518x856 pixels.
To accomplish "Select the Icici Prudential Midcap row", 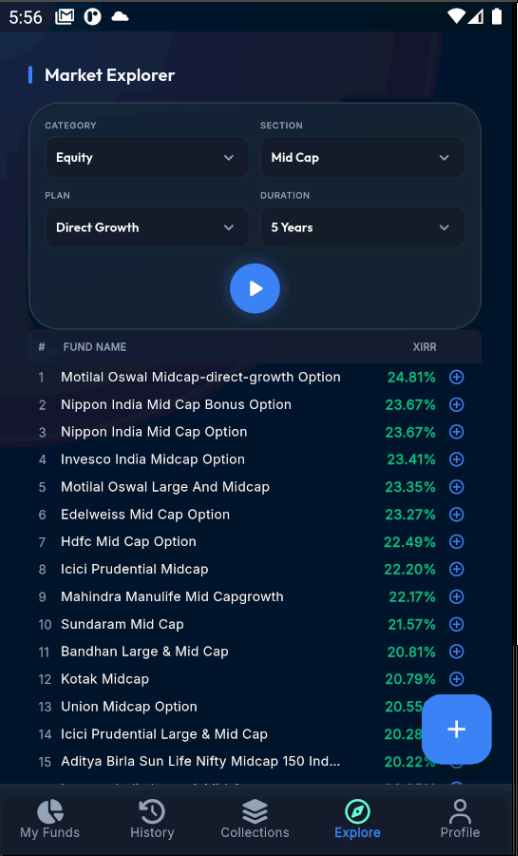I will click(255, 569).
